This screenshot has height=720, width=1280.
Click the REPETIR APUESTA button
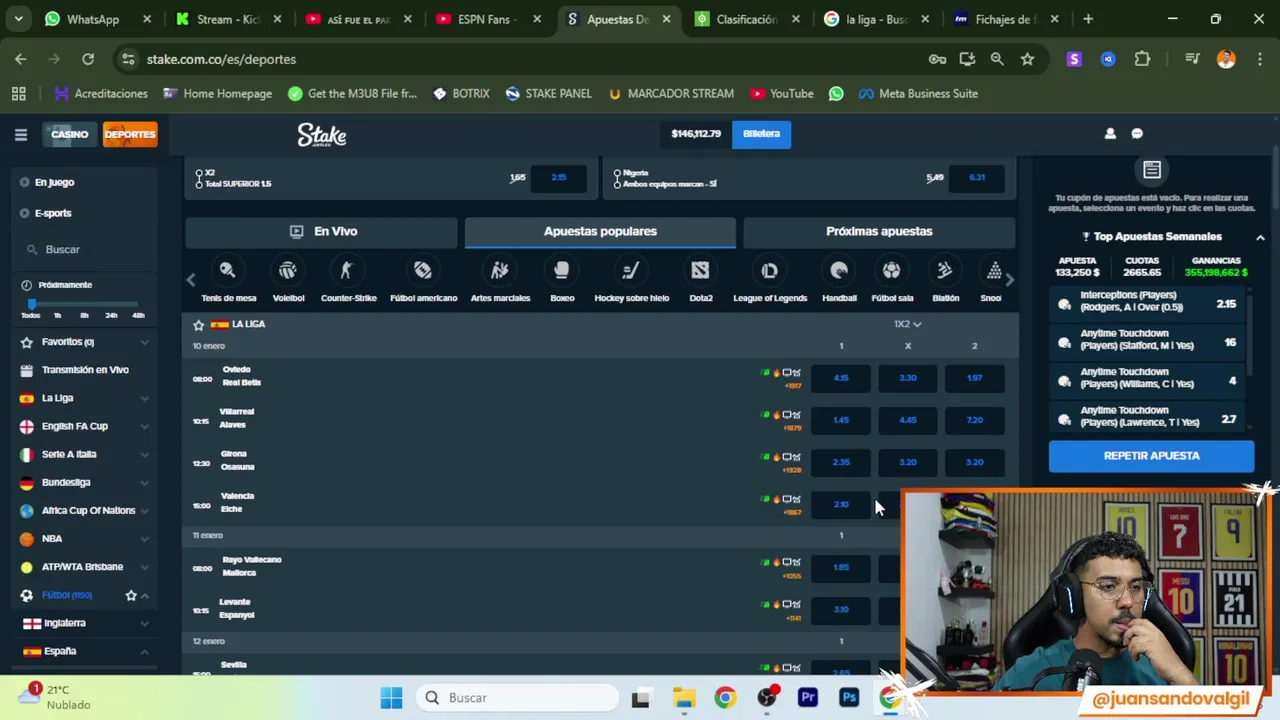[x=1151, y=456]
